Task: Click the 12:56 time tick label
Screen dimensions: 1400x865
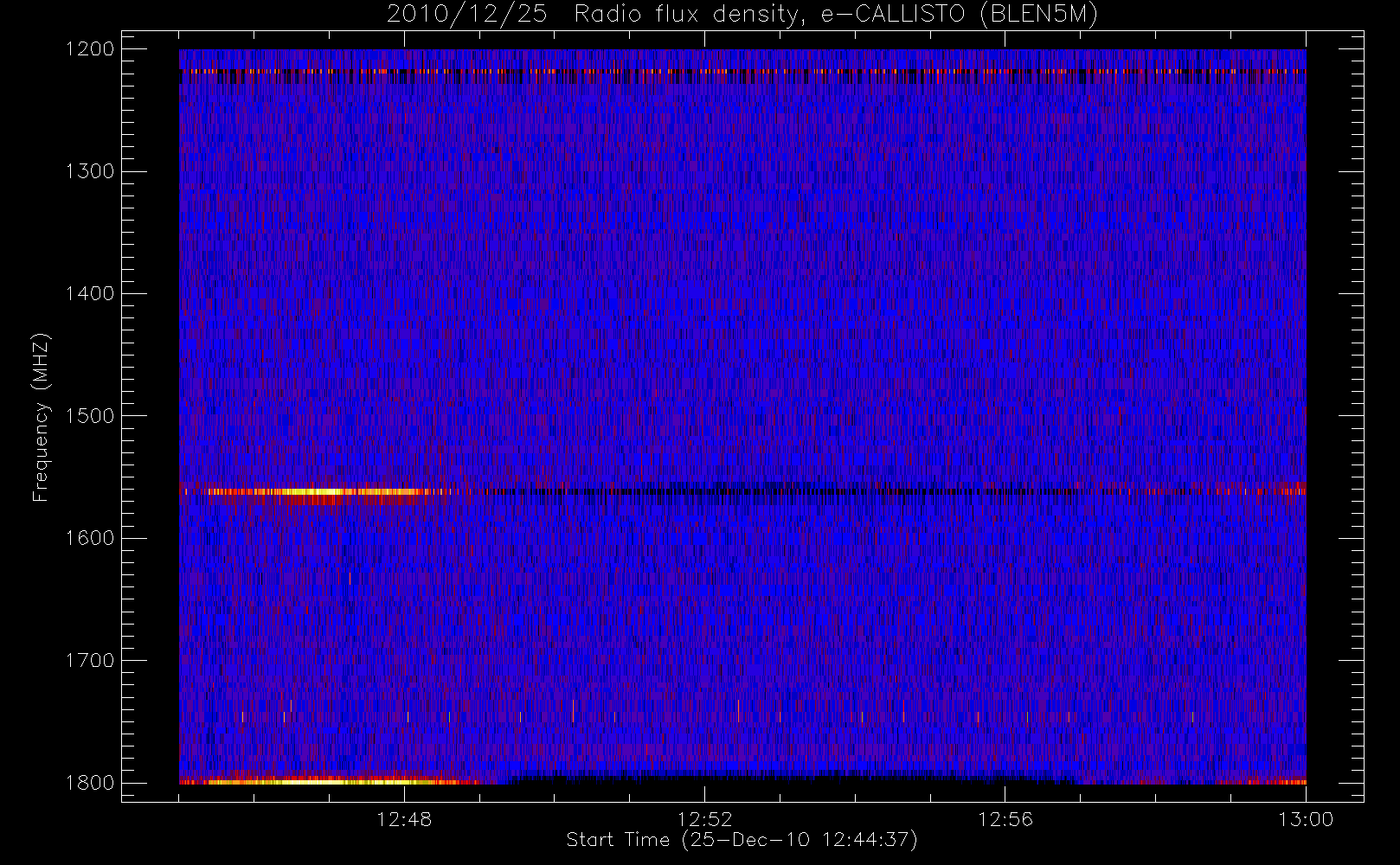Action: click(1005, 819)
